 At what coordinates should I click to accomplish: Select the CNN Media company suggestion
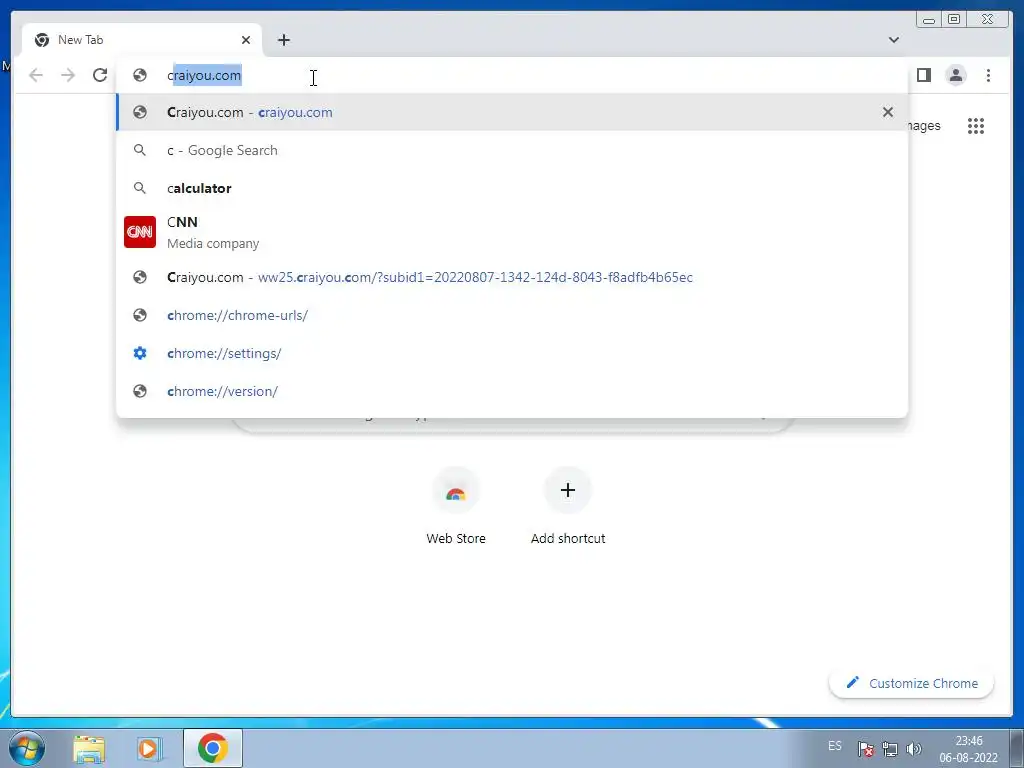click(x=512, y=232)
